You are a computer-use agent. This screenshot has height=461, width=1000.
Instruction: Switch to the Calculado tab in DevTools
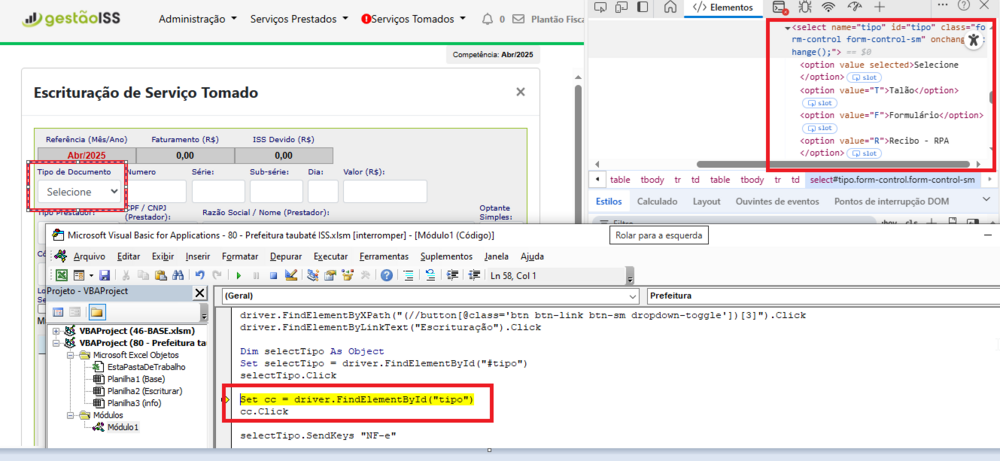tap(656, 201)
